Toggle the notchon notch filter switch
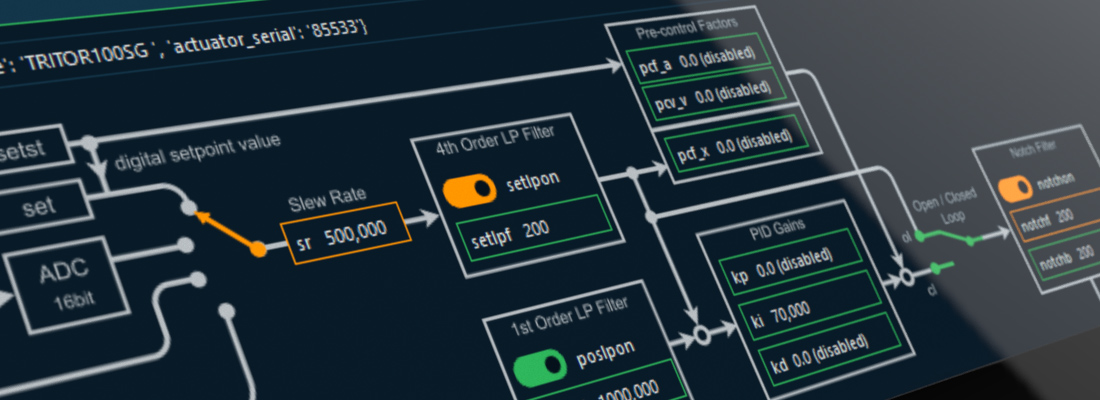This screenshot has height=400, width=1100. 1014,185
